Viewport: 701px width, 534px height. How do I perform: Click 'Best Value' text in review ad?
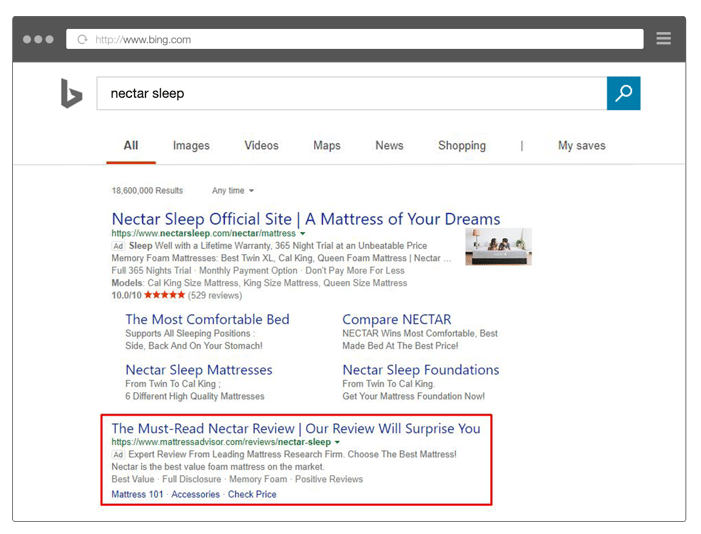[x=133, y=479]
